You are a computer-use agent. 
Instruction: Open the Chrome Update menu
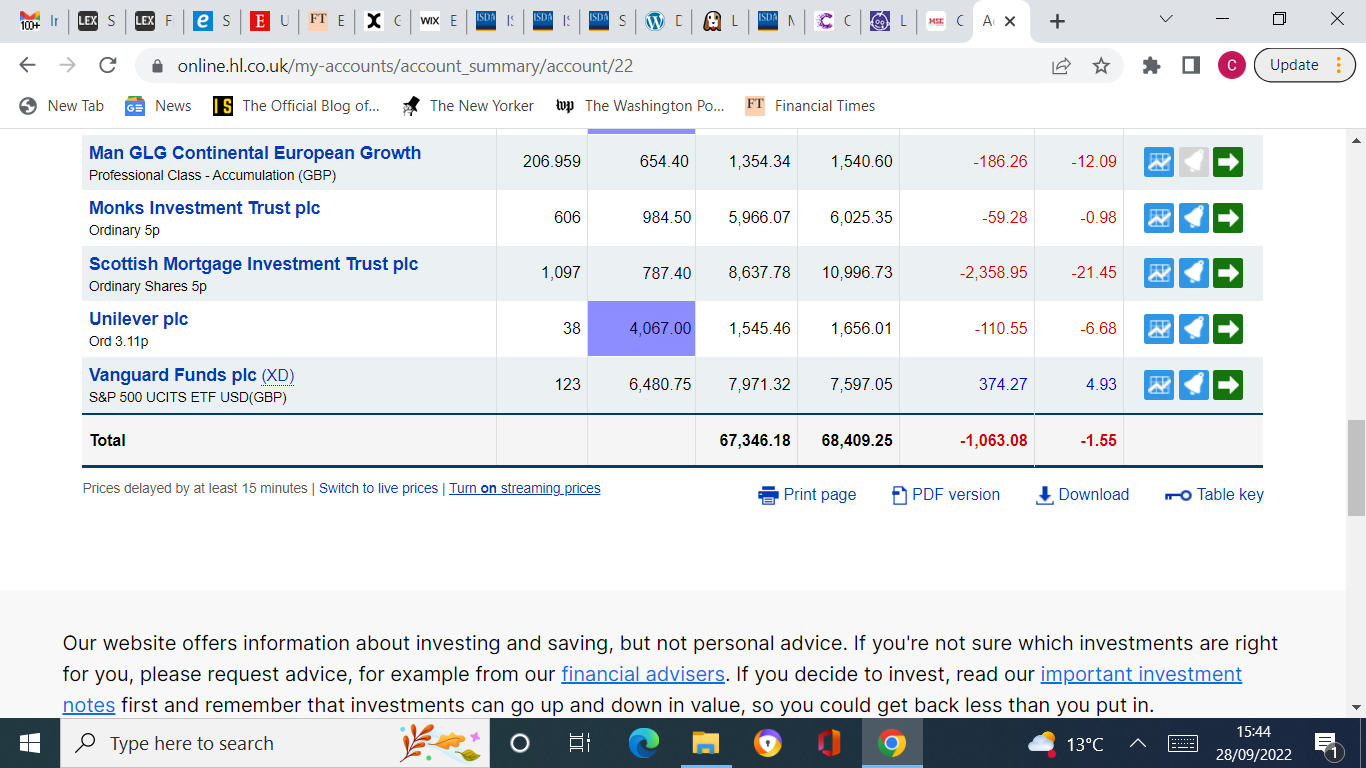[1304, 65]
